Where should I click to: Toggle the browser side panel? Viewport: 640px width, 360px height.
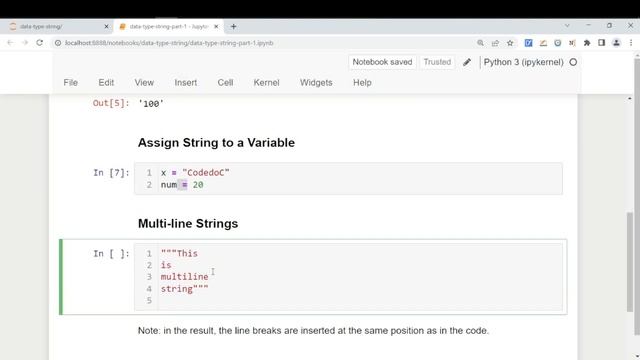[x=602, y=43]
